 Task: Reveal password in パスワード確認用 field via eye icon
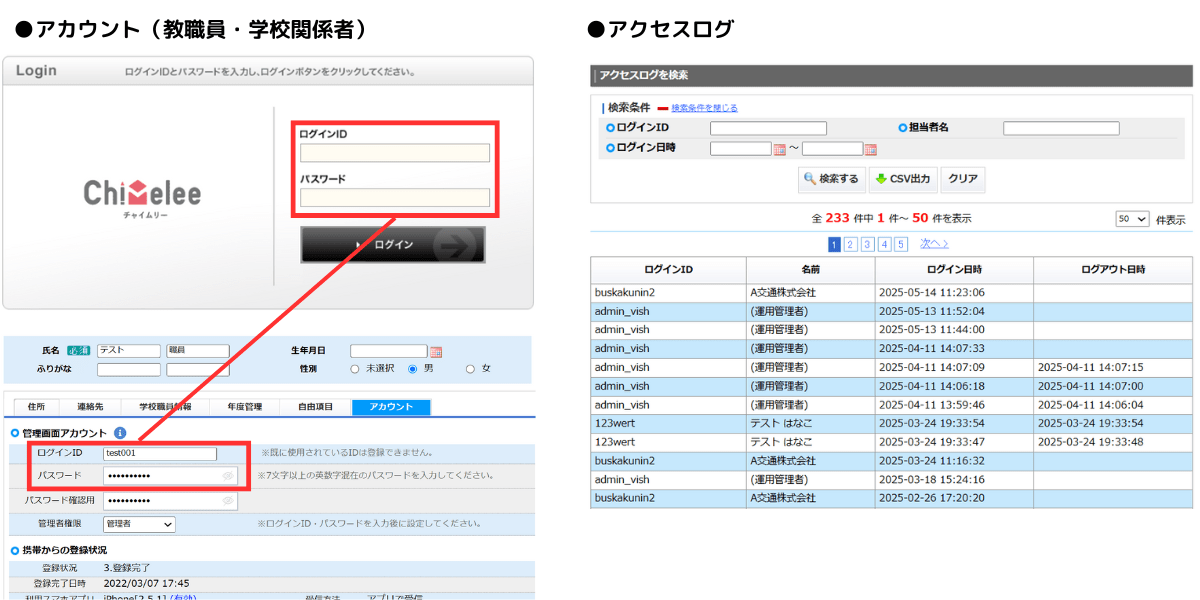[x=228, y=500]
